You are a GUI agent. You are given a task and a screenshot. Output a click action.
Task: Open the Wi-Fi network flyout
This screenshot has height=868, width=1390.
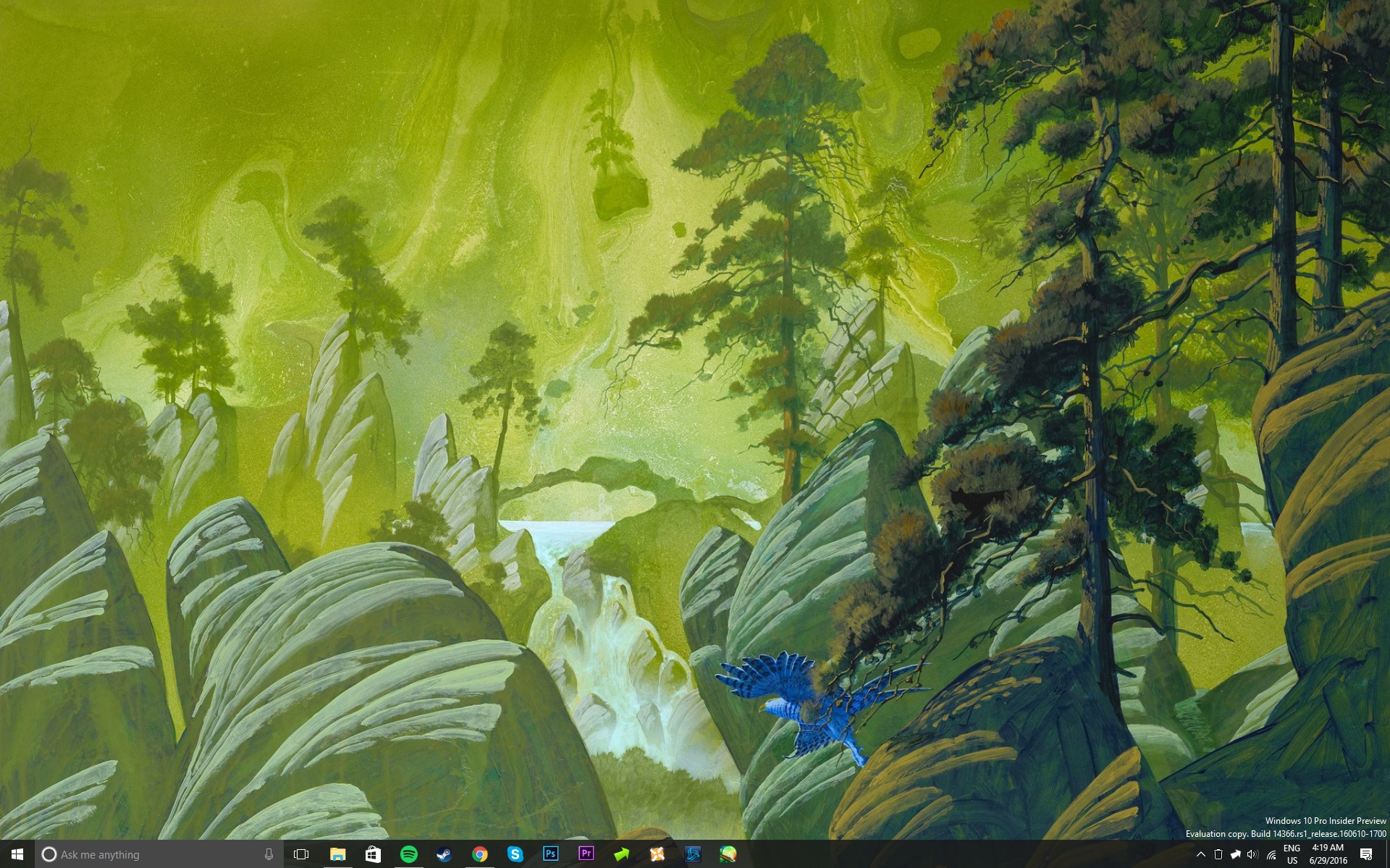[x=1271, y=854]
